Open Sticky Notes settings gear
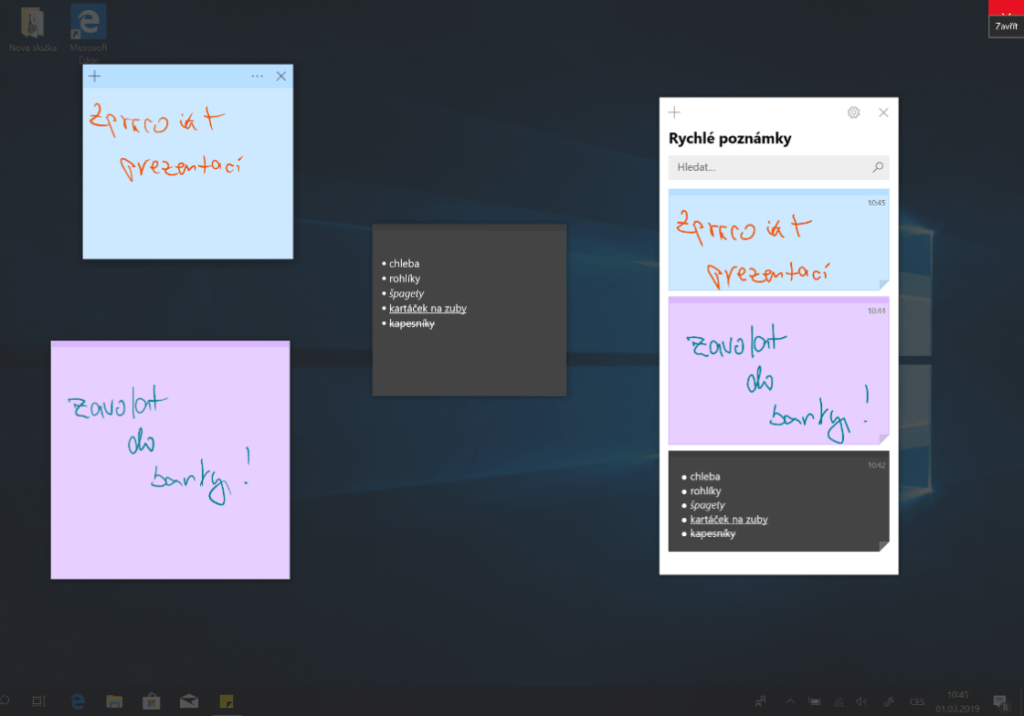Image resolution: width=1024 pixels, height=716 pixels. 853,113
